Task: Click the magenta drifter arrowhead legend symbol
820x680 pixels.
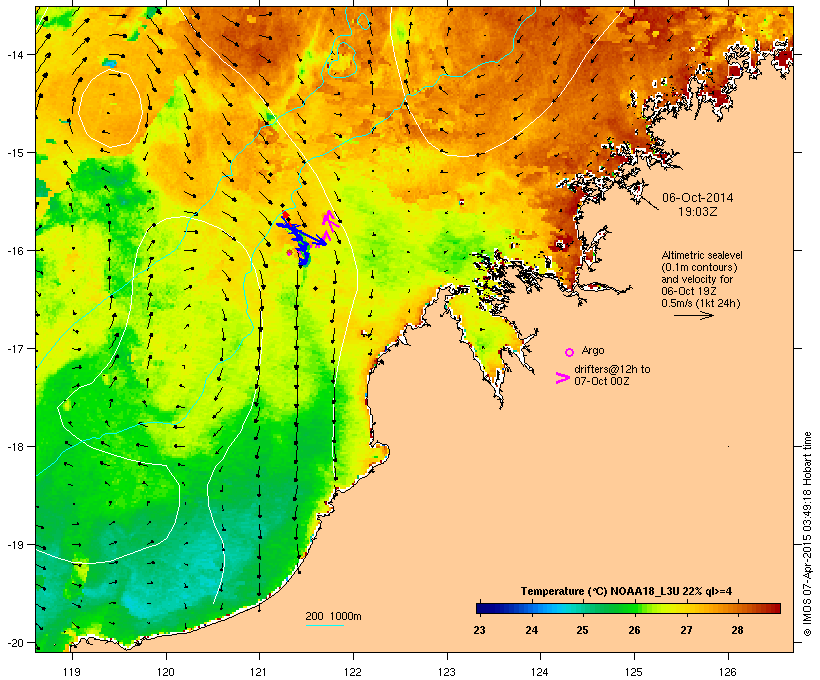Action: 563,378
